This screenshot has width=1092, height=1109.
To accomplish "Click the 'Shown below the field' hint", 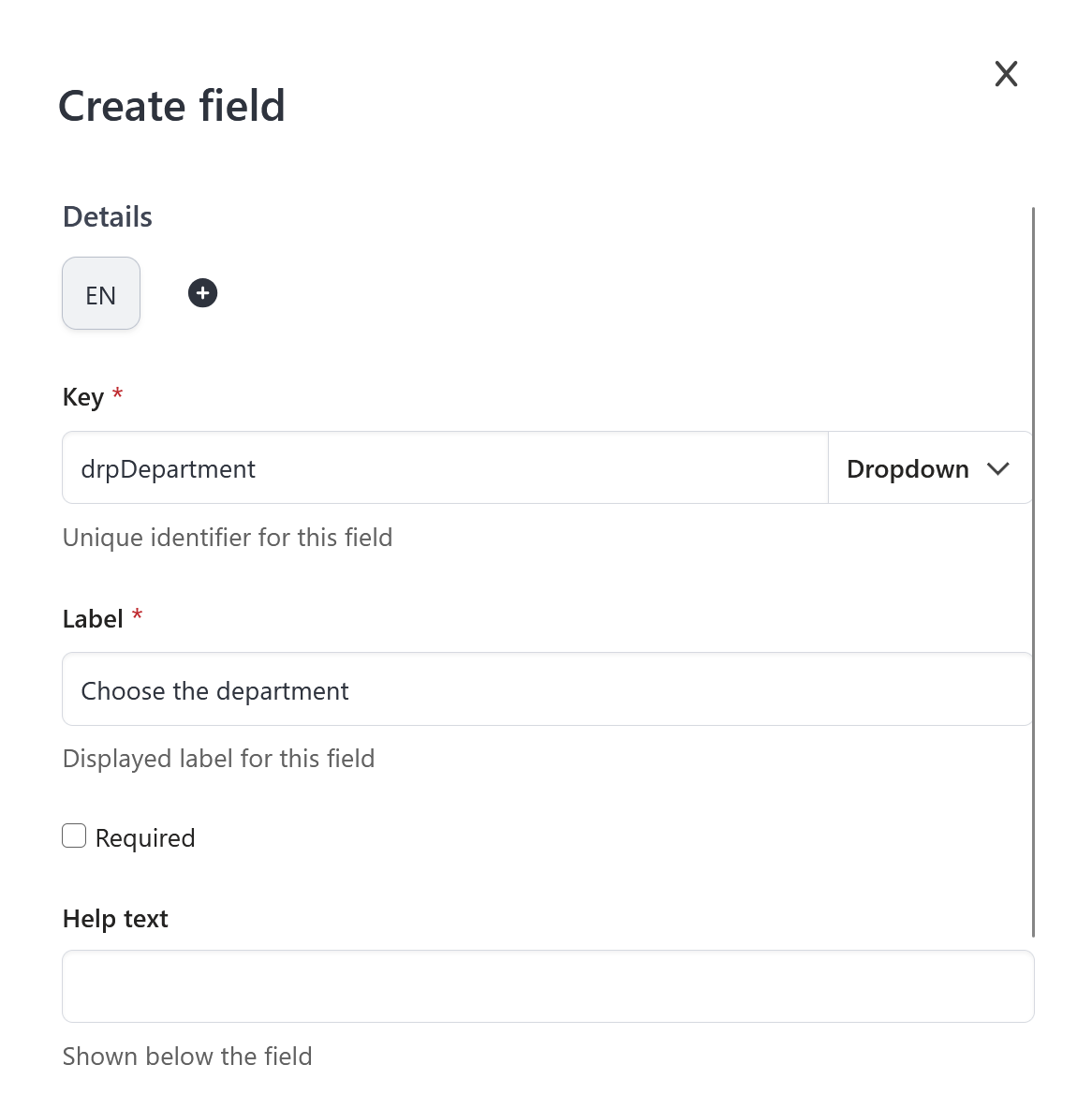I will point(187,1057).
